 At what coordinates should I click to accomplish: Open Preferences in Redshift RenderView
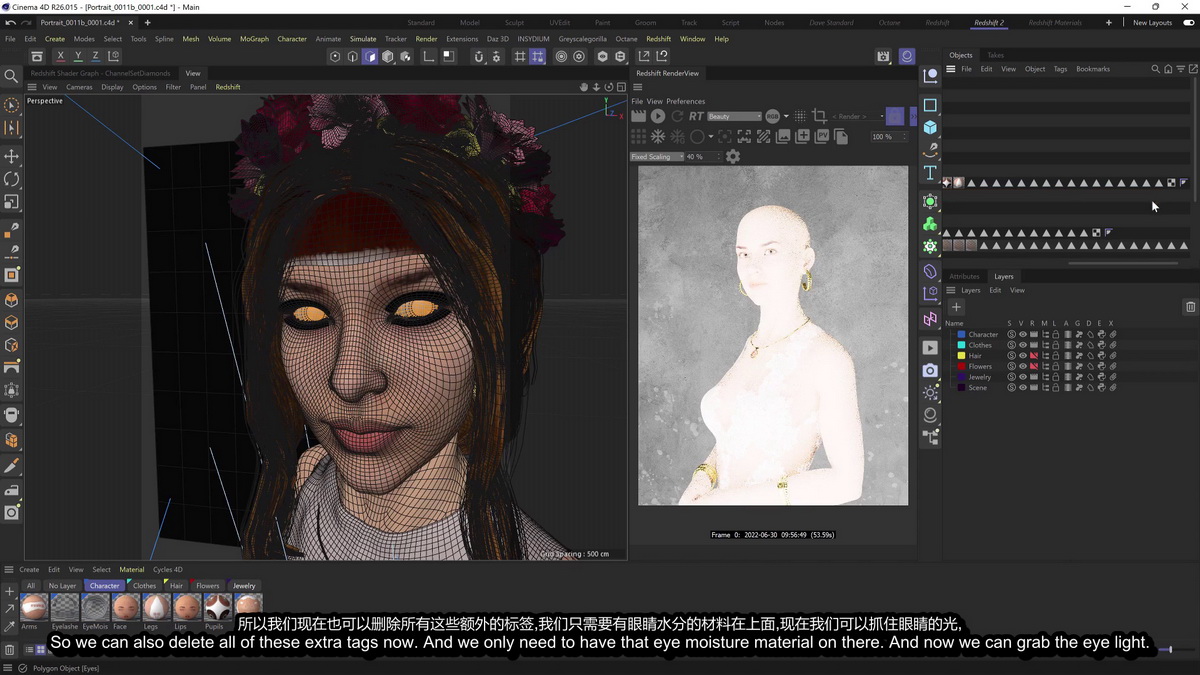click(x=686, y=101)
